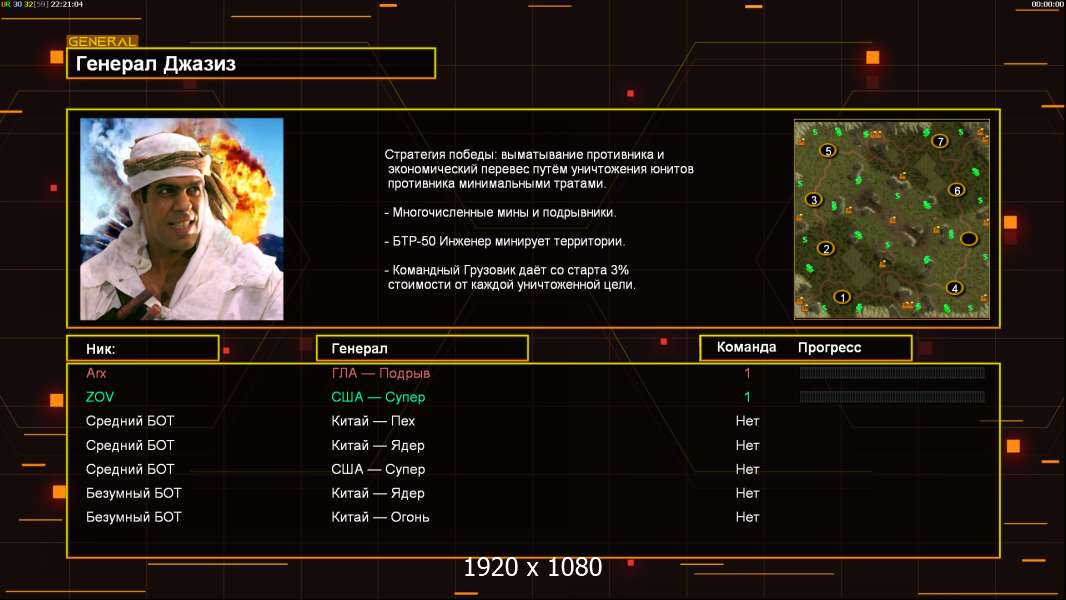1066x600 pixels.
Task: Click the ZOV loading progress bar
Action: coord(892,396)
